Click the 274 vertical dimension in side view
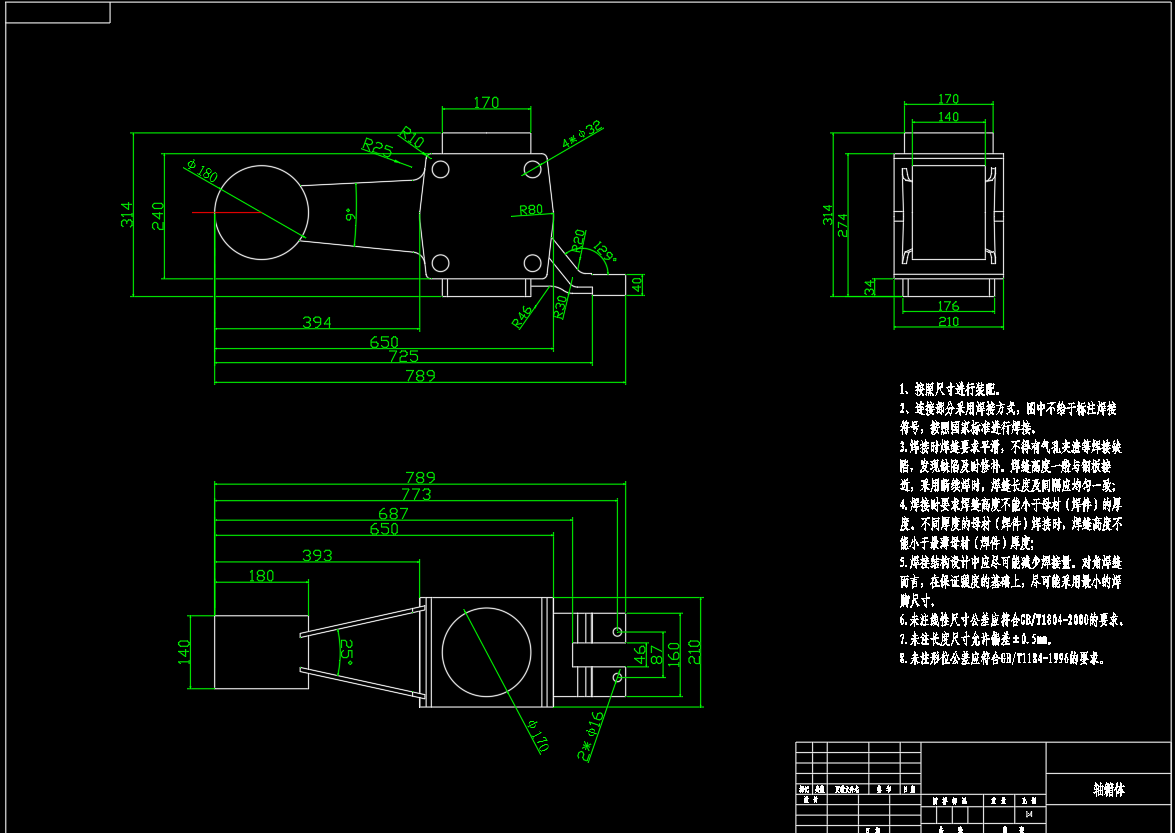This screenshot has height=833, width=1175. [x=843, y=222]
